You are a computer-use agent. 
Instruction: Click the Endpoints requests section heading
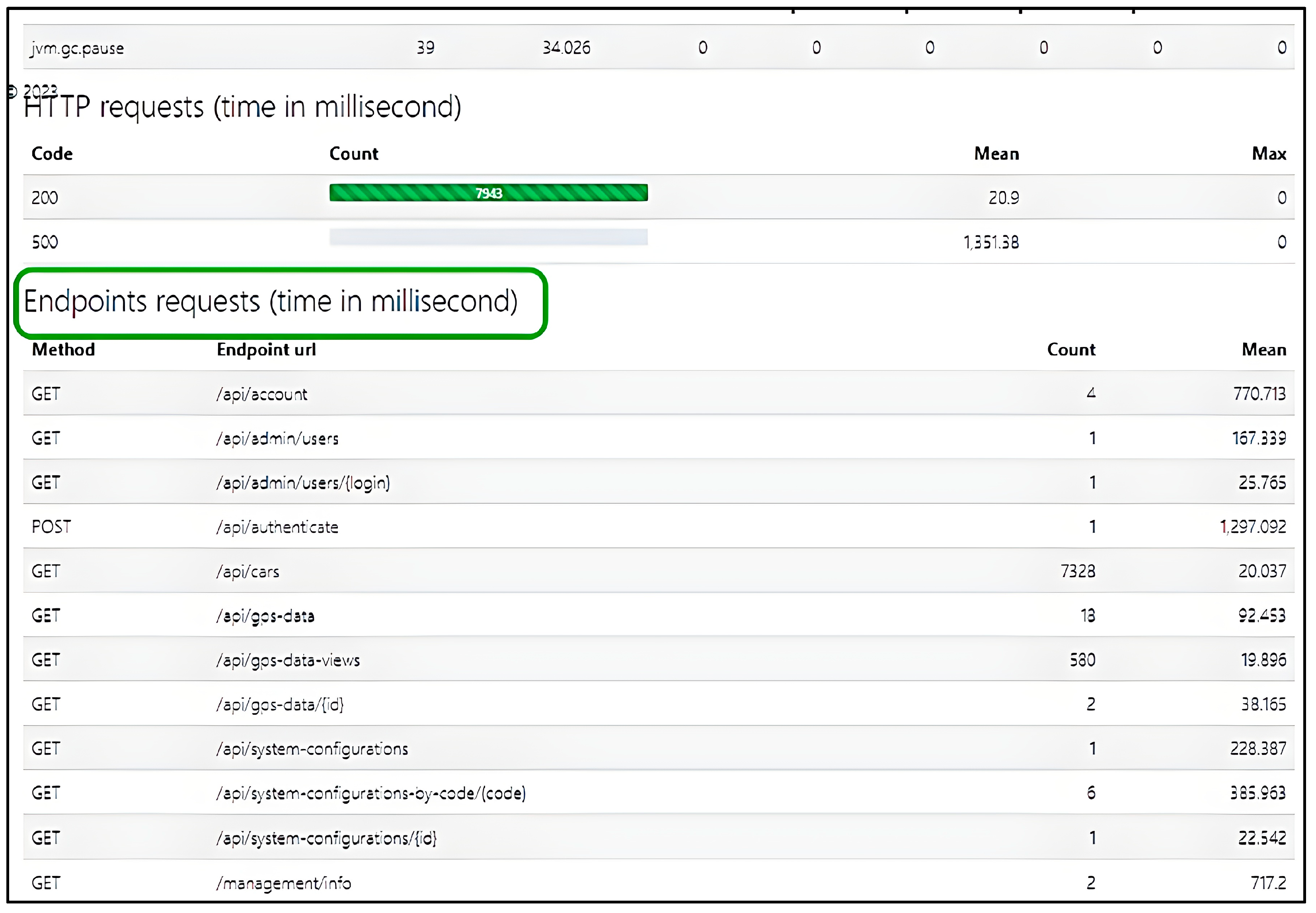pos(270,301)
